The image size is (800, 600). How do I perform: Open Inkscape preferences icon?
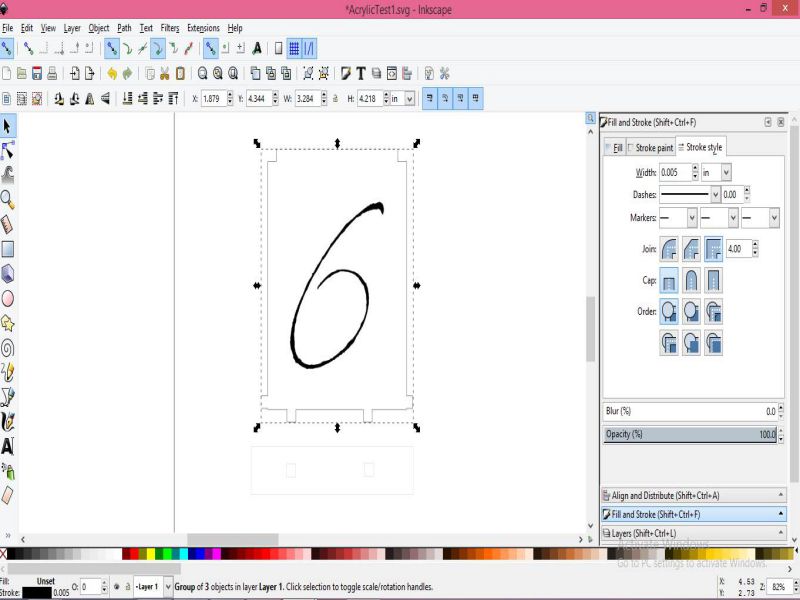(444, 73)
